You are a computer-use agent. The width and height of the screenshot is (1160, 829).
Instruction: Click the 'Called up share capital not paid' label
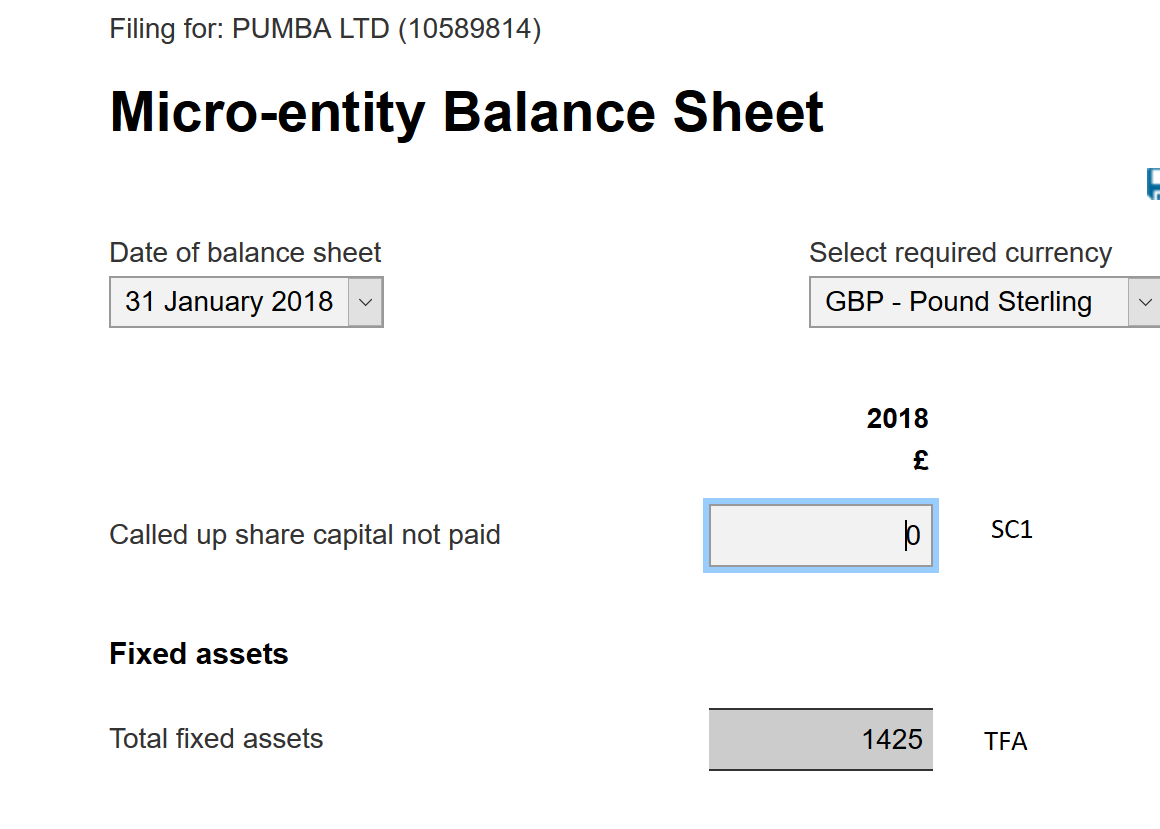(x=304, y=535)
